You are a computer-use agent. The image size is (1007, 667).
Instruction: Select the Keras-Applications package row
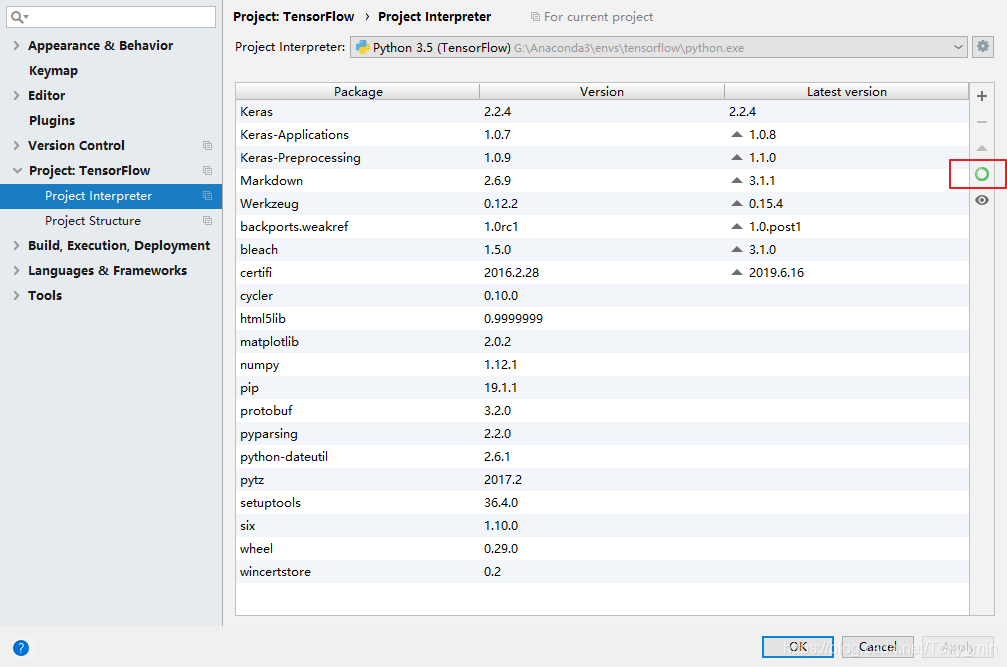pos(602,135)
